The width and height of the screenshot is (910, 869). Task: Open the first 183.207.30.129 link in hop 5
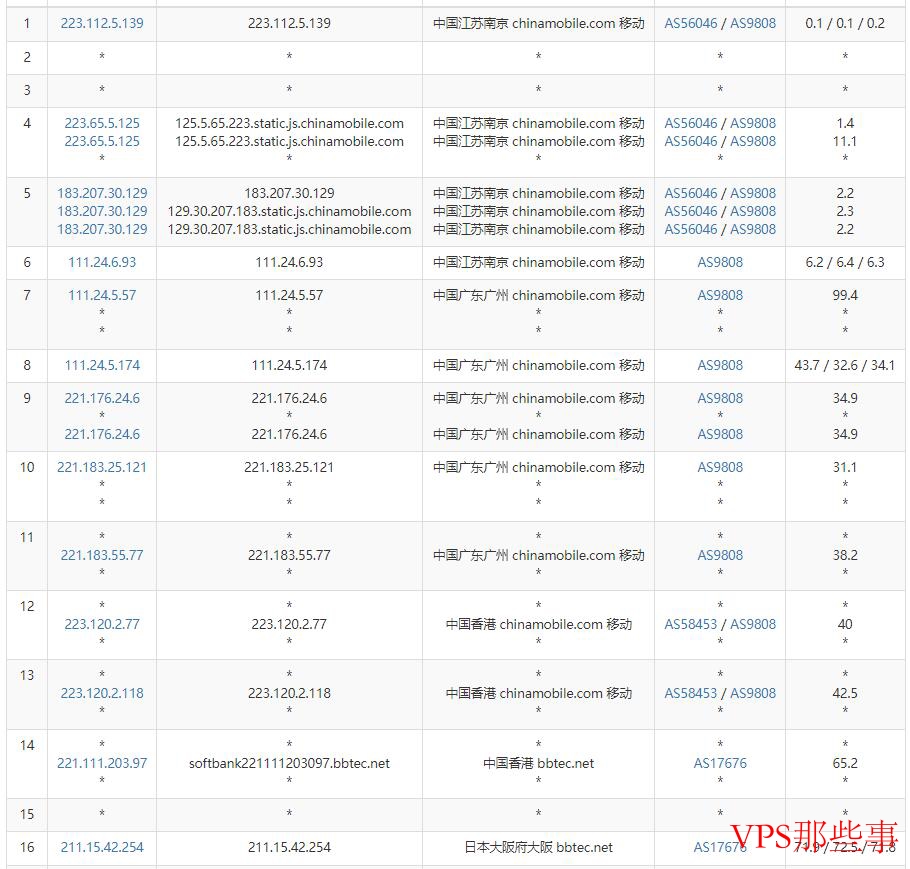[102, 193]
